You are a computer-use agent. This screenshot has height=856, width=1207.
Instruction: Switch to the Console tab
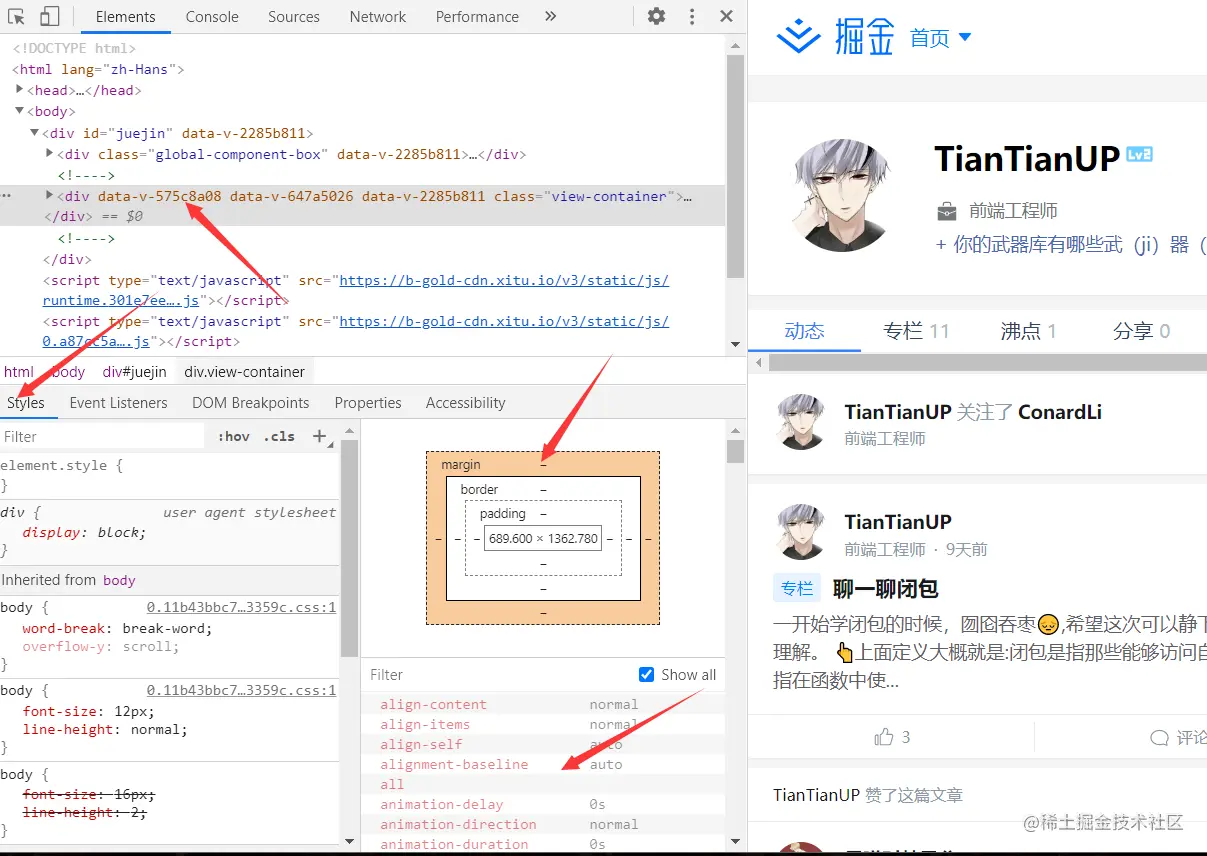[212, 17]
